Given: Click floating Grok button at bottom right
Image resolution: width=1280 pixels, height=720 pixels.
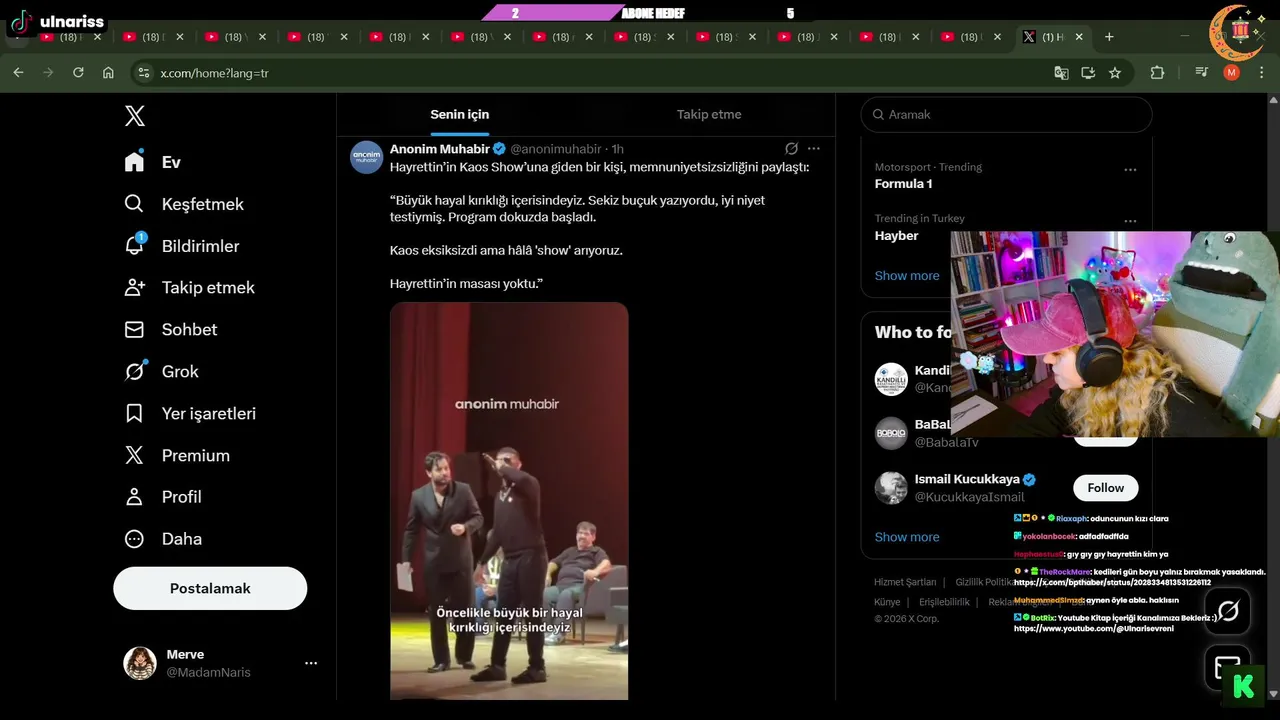Looking at the screenshot, I should coord(1228,610).
